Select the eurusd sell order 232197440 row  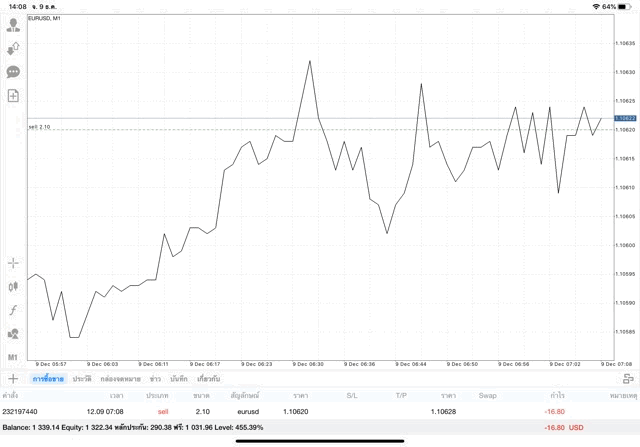[300, 411]
